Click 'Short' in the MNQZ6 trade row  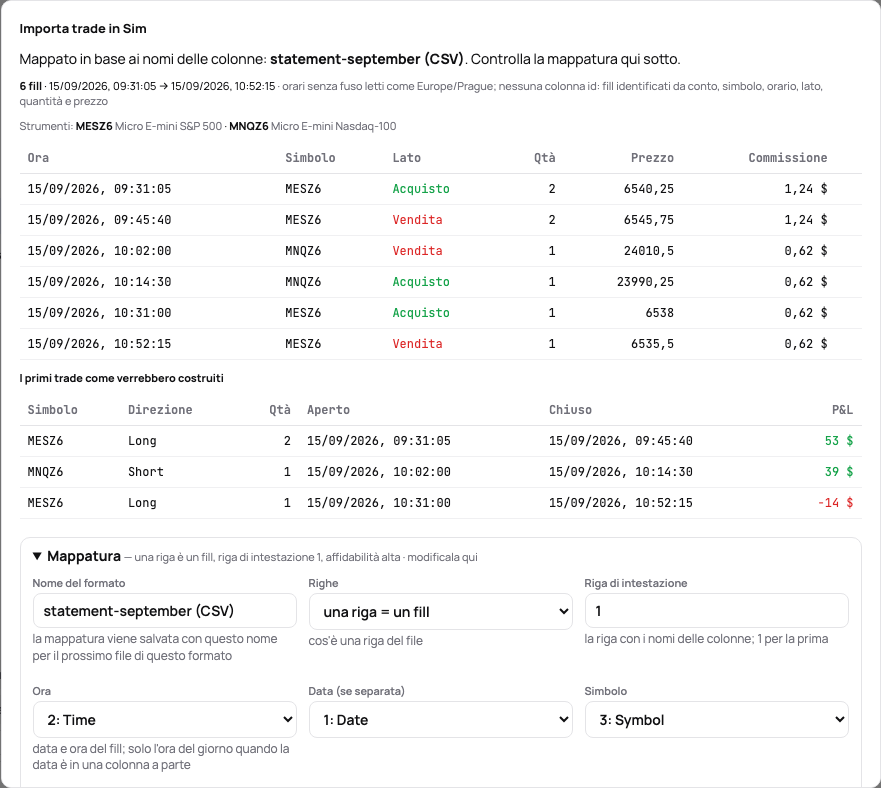coord(146,472)
